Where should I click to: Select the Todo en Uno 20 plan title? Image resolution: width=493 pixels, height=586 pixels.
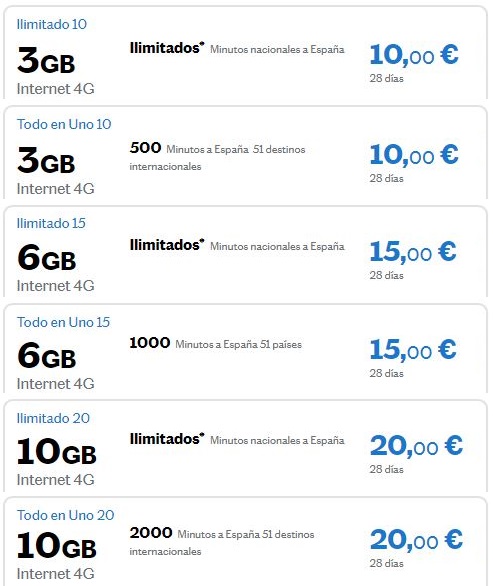coord(65,515)
